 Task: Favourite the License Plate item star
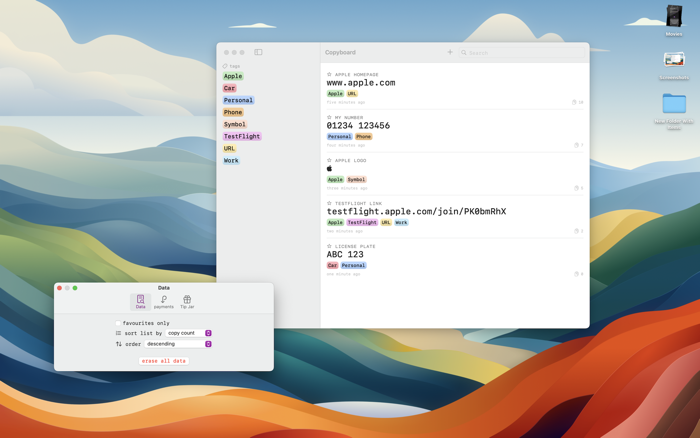pyautogui.click(x=329, y=246)
